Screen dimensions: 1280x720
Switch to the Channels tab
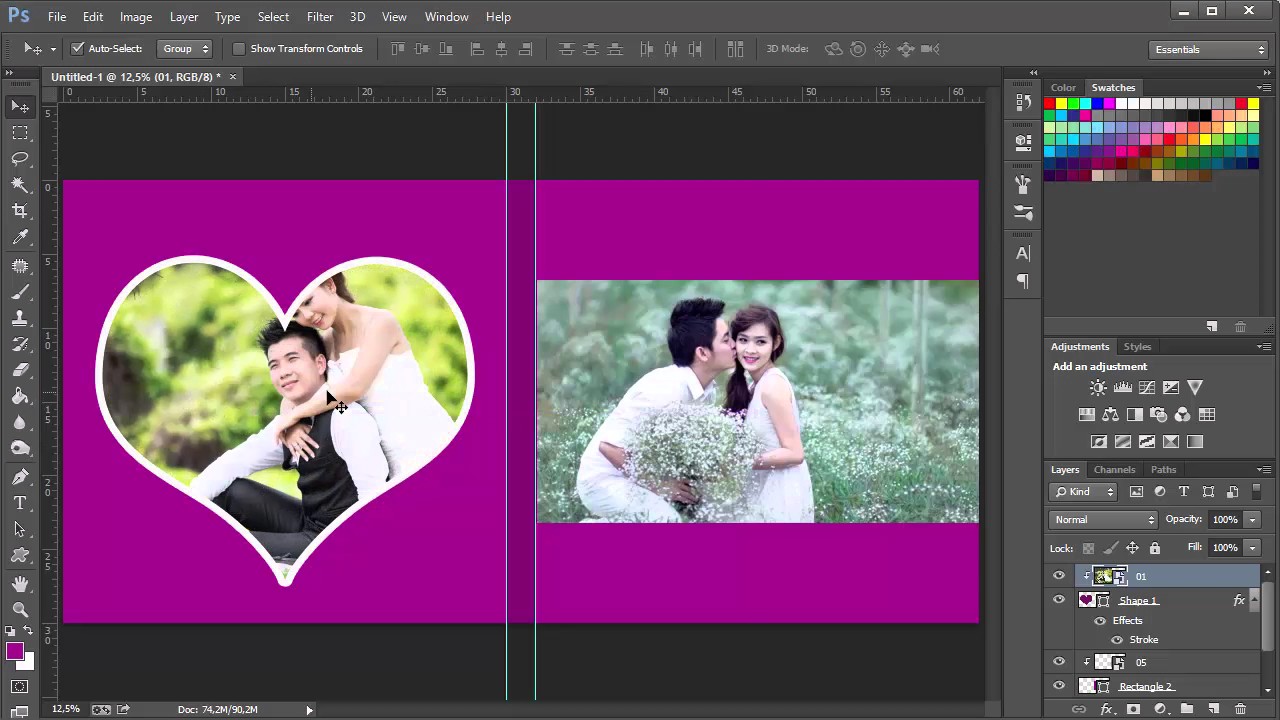(1114, 469)
